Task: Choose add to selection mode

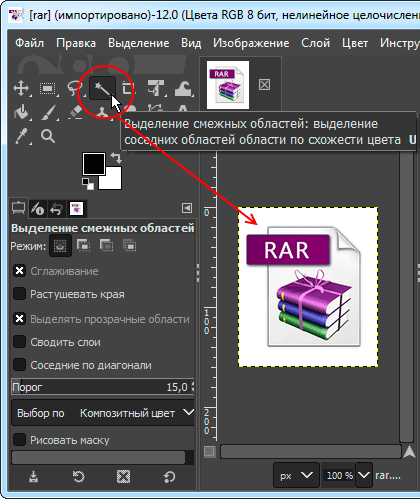Action: [83, 245]
